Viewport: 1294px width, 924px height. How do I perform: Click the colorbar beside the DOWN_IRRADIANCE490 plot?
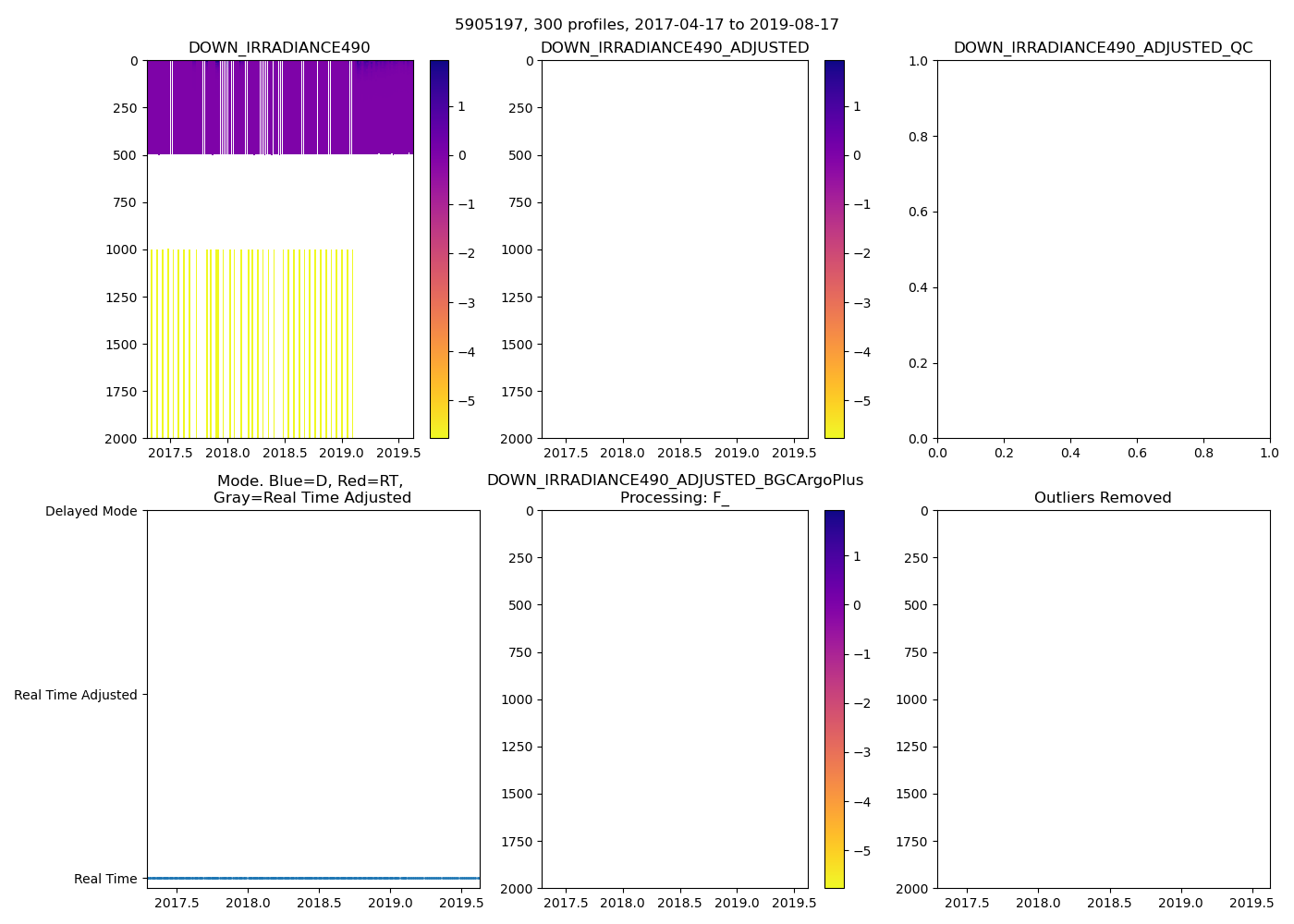pyautogui.click(x=439, y=249)
